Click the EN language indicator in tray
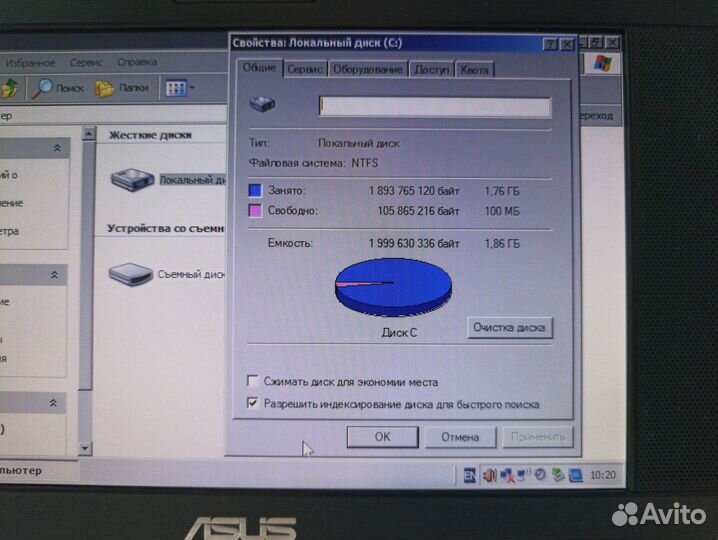Image resolution: width=718 pixels, height=540 pixels. [469, 475]
